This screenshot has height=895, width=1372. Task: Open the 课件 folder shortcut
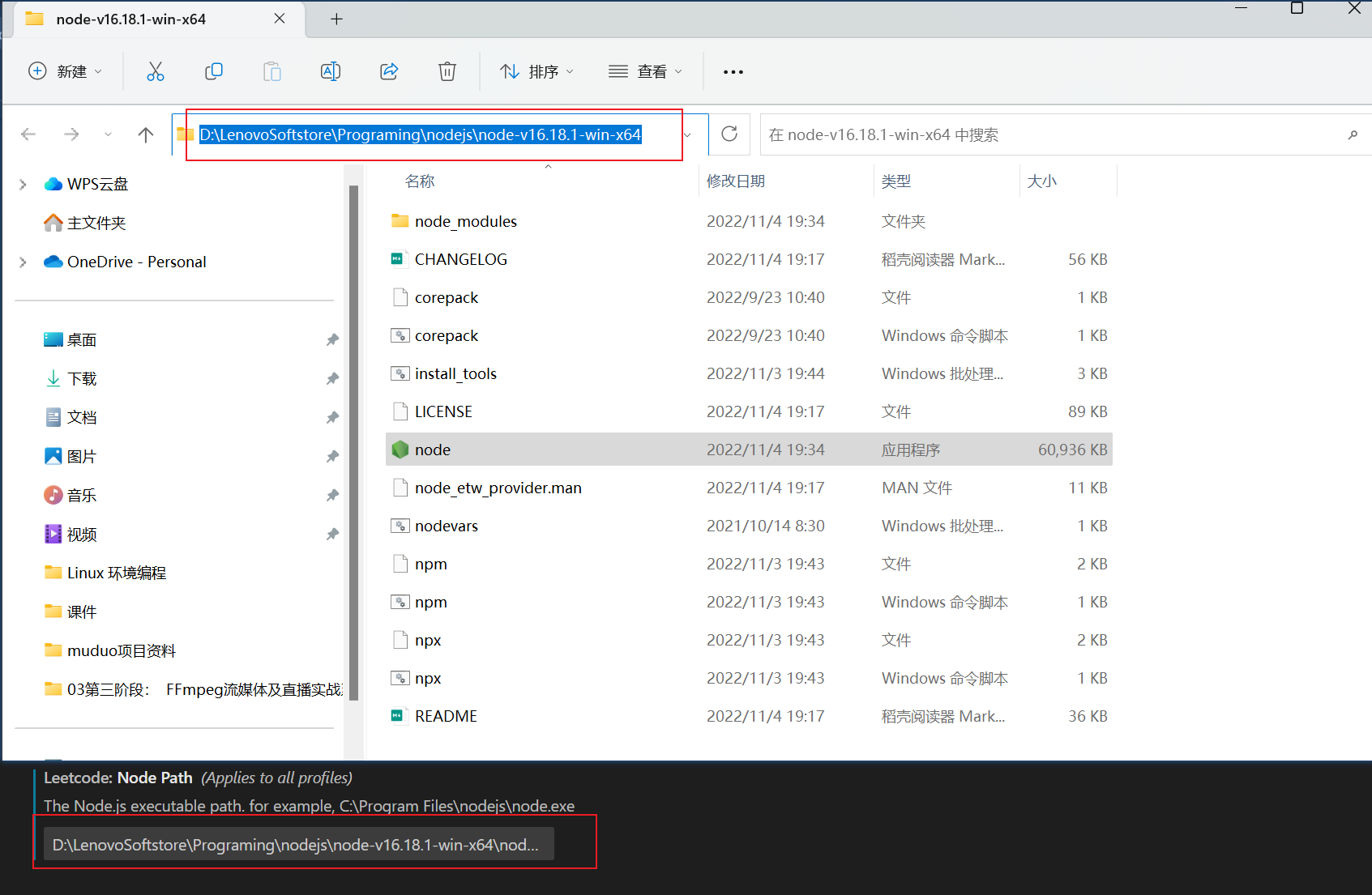71,612
